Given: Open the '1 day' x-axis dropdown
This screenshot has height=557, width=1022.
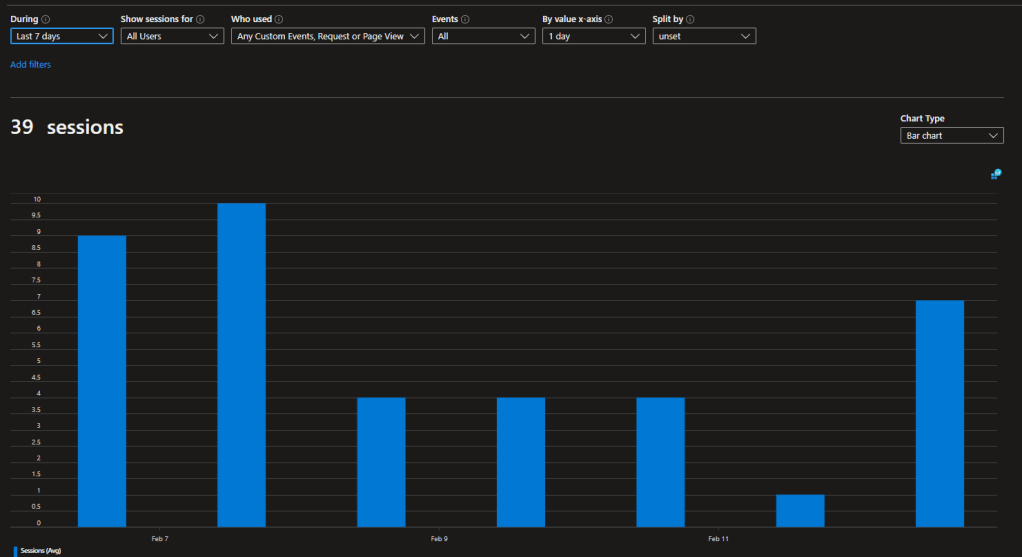Looking at the screenshot, I should tap(593, 36).
